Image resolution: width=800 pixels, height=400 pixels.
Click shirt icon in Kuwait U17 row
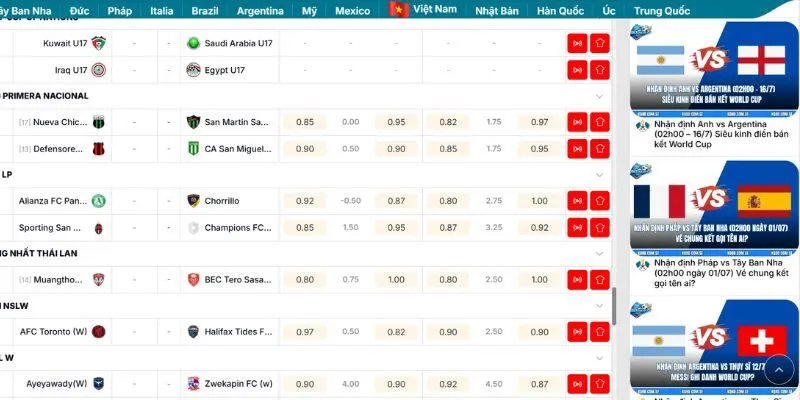600,43
